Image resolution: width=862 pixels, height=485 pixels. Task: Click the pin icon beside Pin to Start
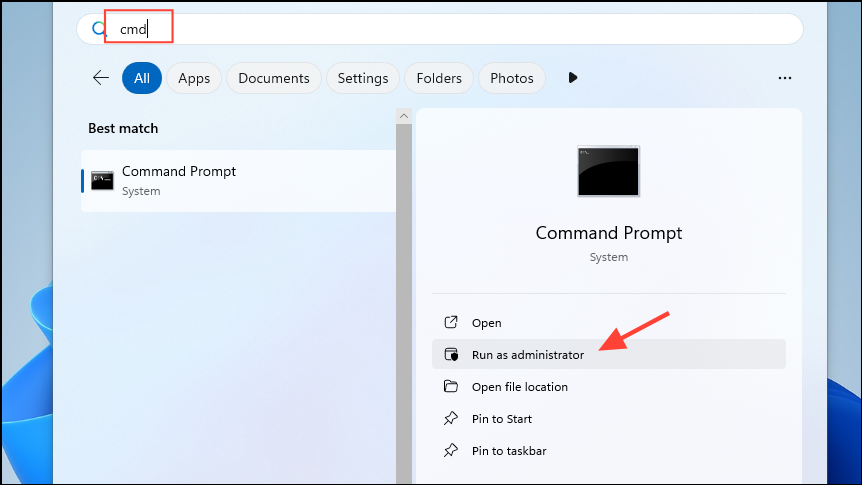tap(451, 418)
